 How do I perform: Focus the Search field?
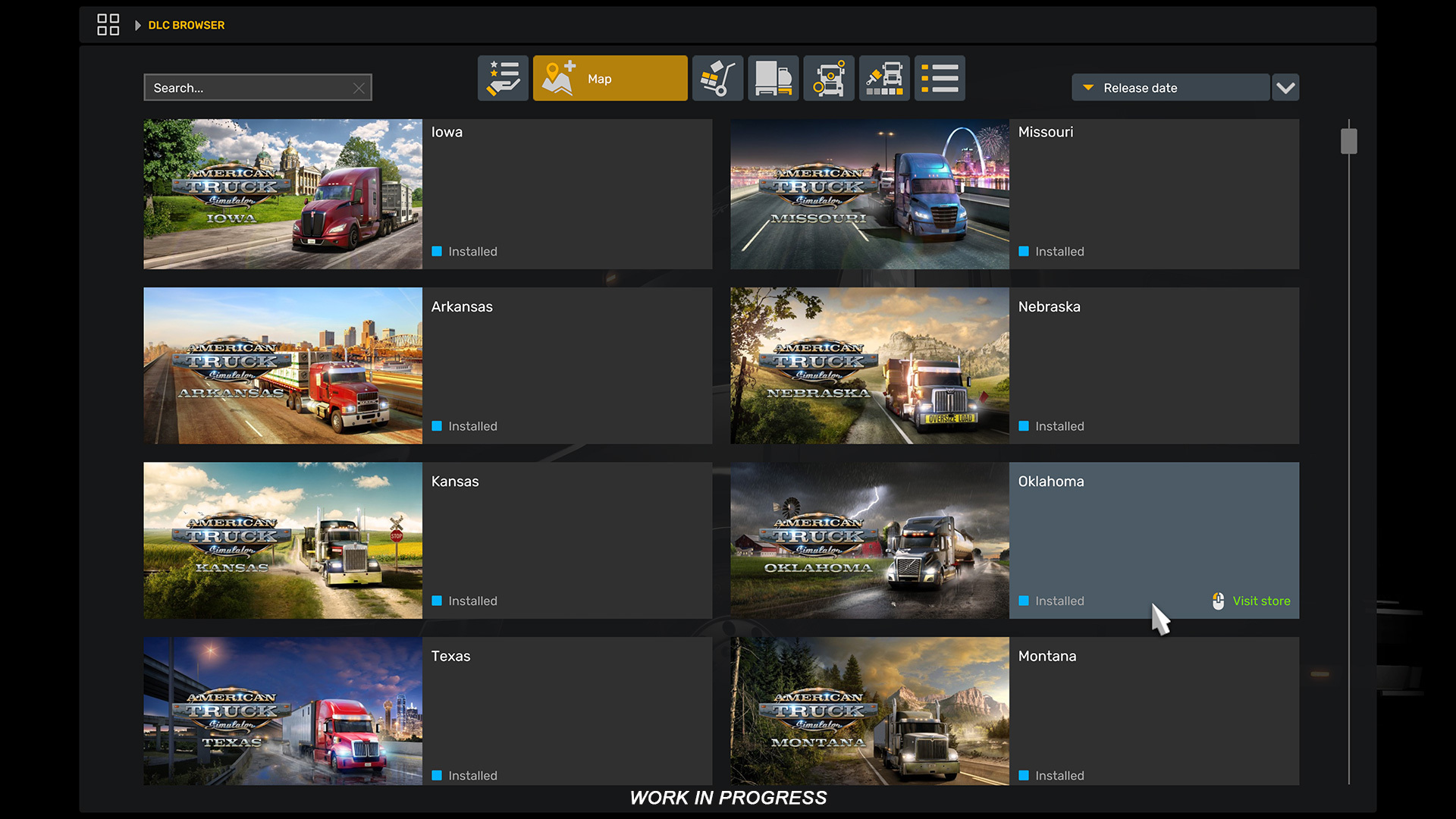pyautogui.click(x=258, y=87)
